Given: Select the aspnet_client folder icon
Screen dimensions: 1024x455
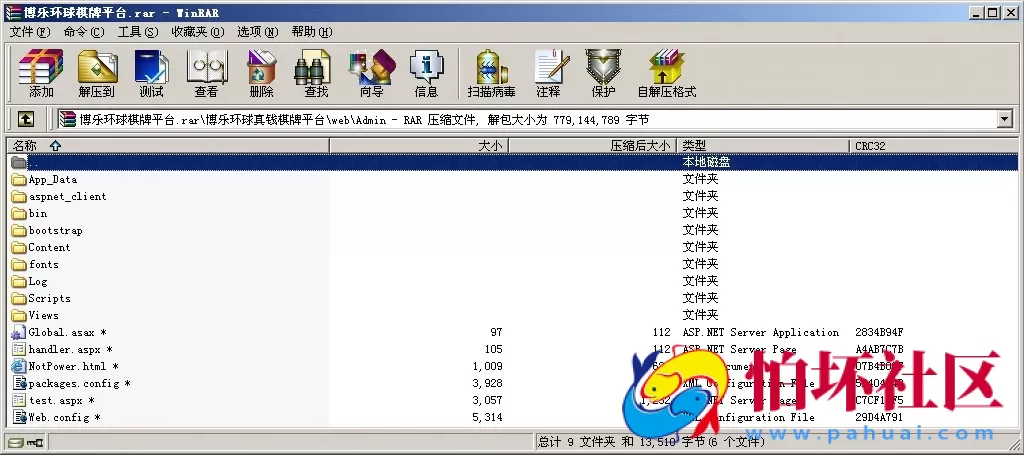Looking at the screenshot, I should pos(19,196).
